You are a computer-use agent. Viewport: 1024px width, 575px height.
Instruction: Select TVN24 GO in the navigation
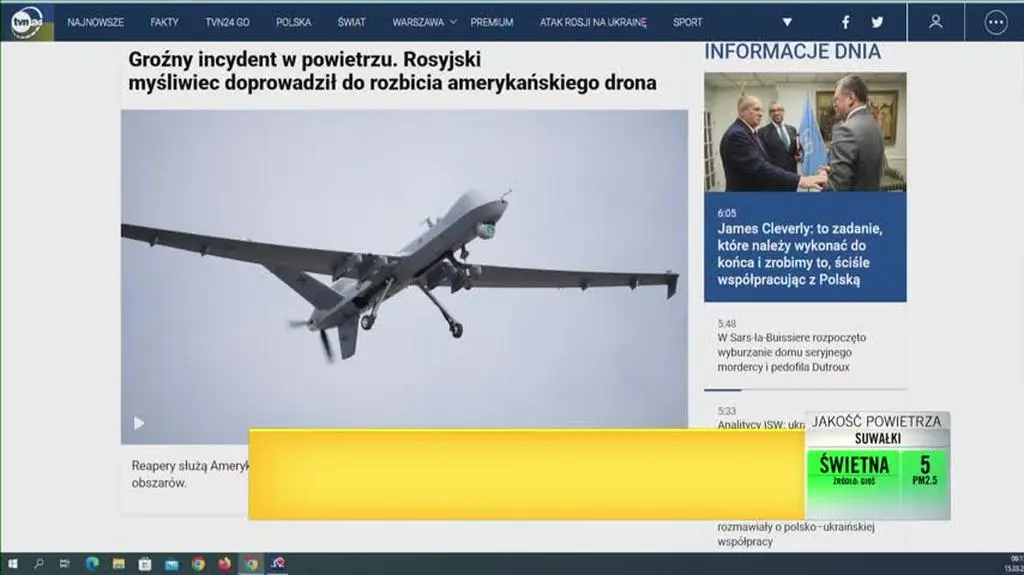[227, 22]
